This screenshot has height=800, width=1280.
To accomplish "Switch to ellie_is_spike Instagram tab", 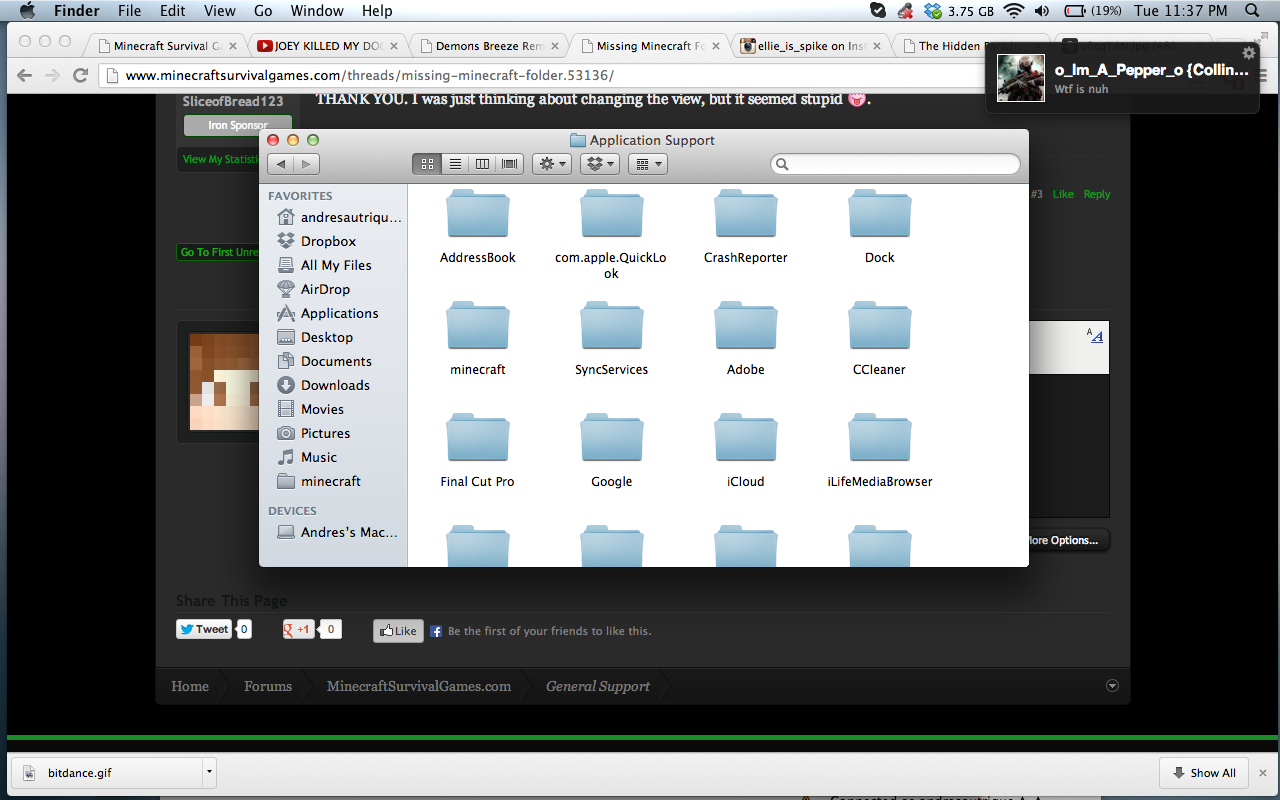I will [x=812, y=45].
